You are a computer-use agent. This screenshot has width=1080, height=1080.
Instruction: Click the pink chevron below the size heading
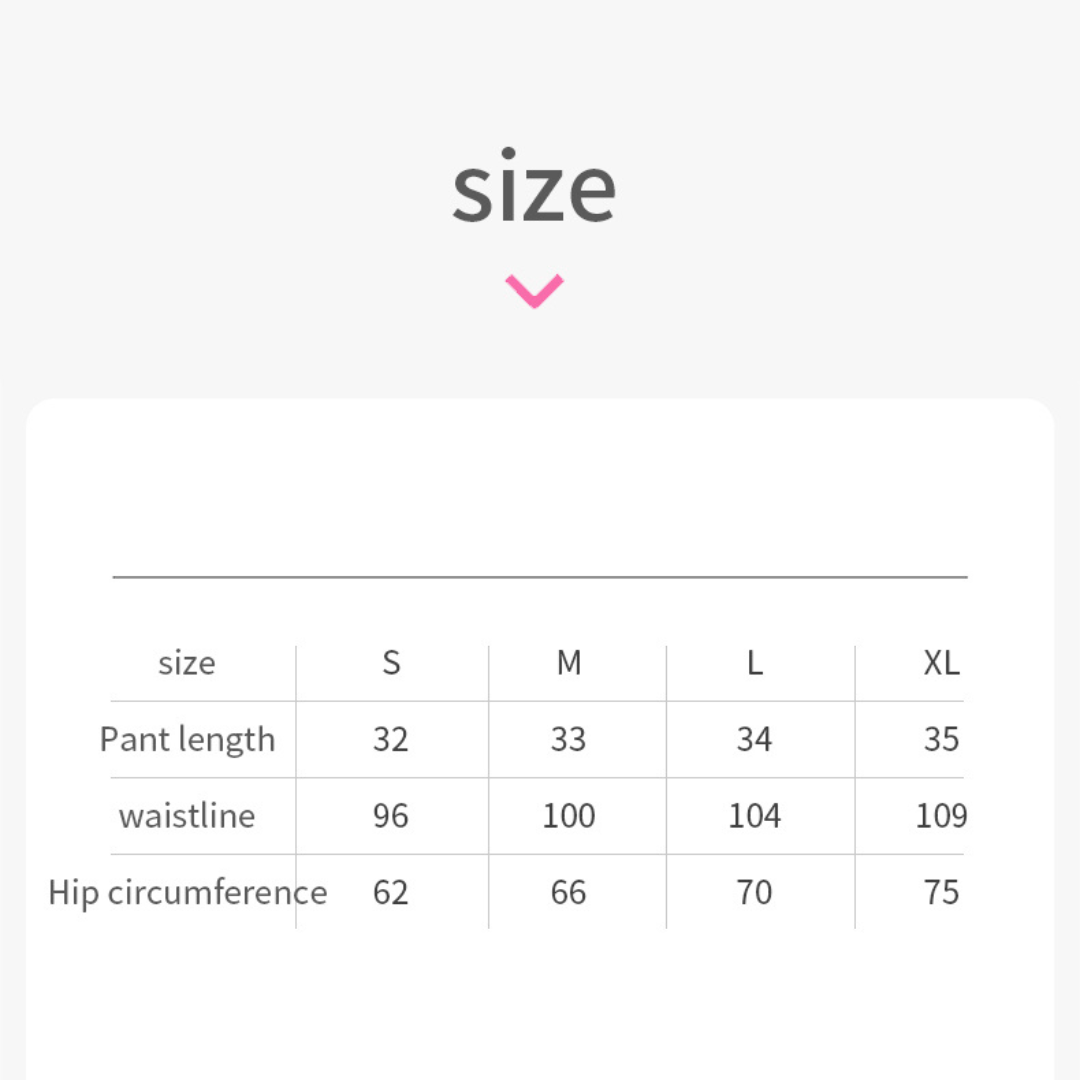534,290
